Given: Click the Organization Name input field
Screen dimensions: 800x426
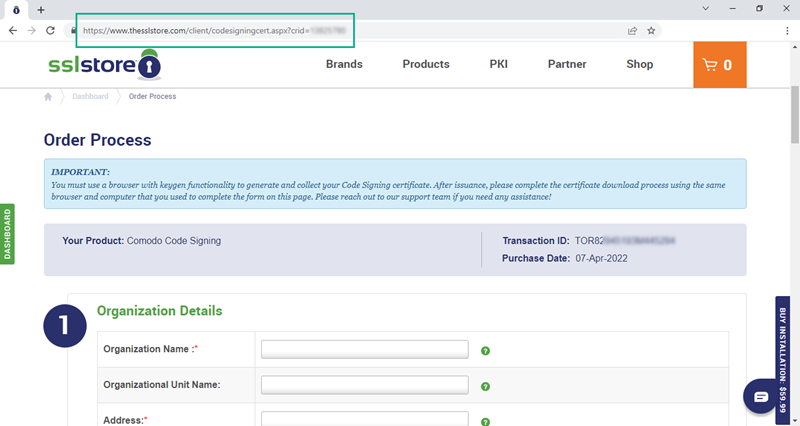Looking at the screenshot, I should pyautogui.click(x=365, y=349).
